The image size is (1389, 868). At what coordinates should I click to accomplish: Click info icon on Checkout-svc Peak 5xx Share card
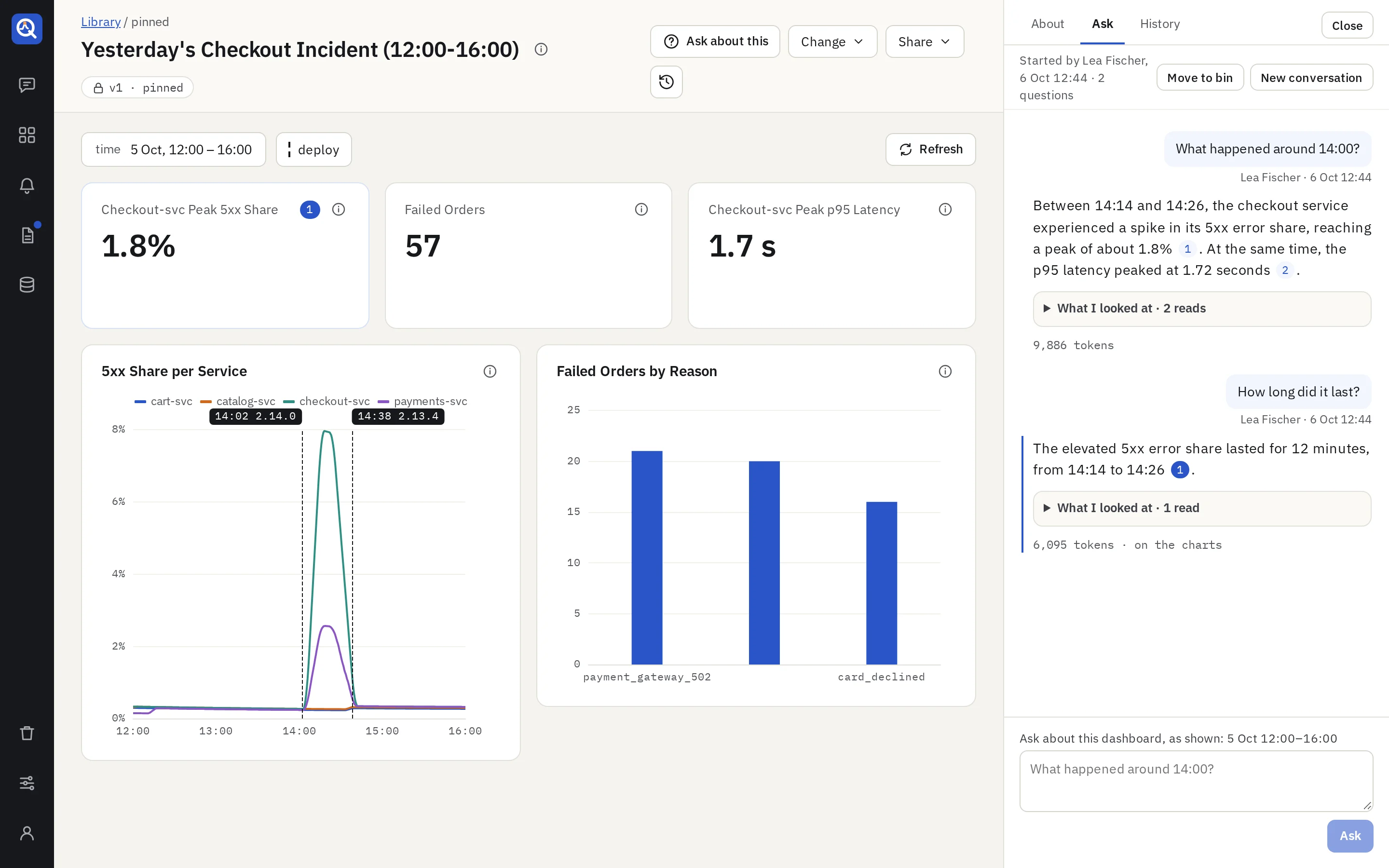pos(339,210)
